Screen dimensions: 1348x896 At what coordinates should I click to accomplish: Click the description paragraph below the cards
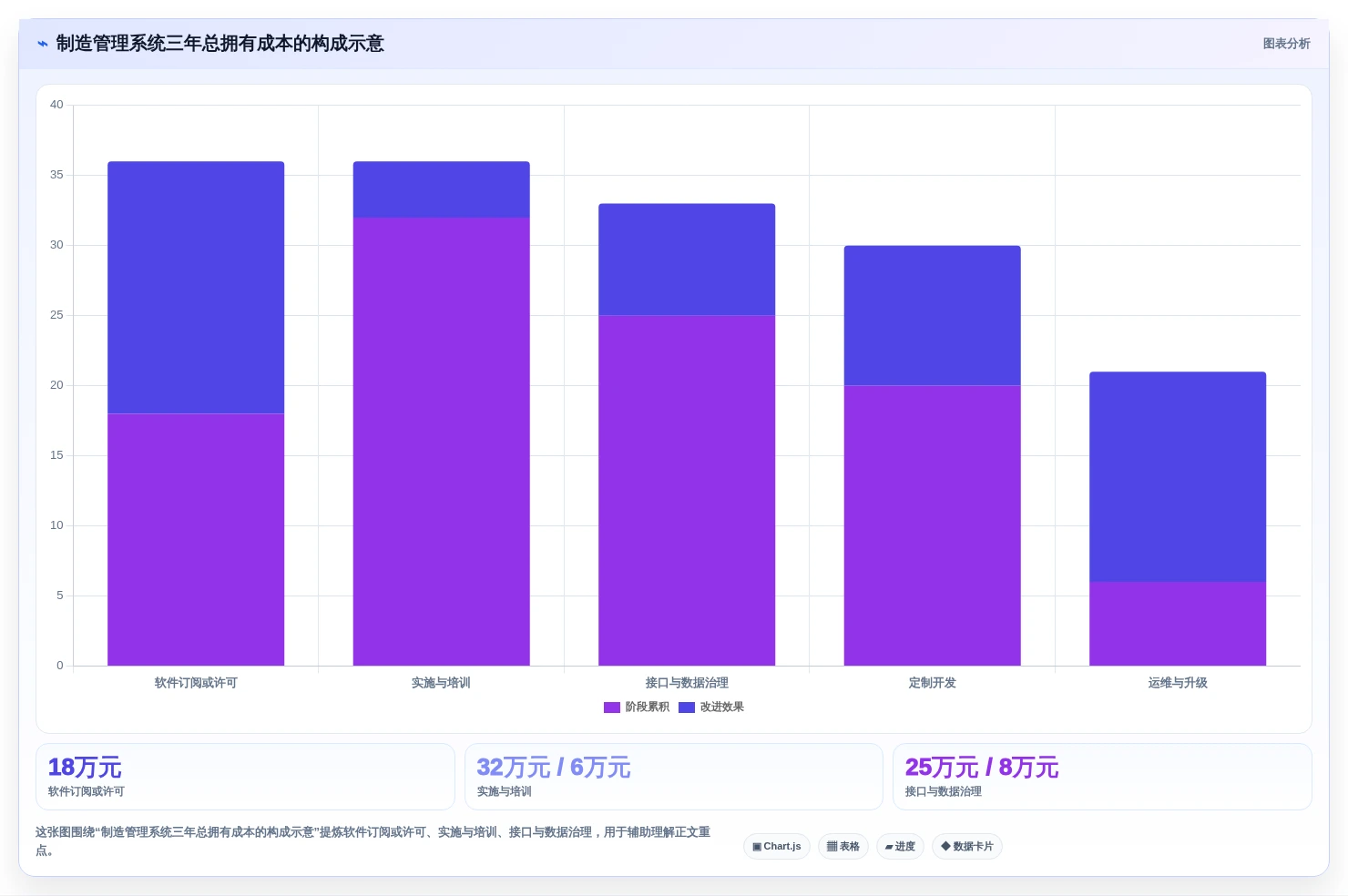(x=373, y=841)
